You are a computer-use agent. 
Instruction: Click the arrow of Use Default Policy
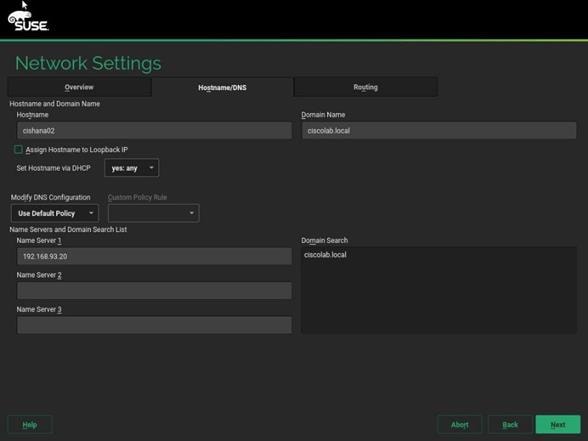91,213
